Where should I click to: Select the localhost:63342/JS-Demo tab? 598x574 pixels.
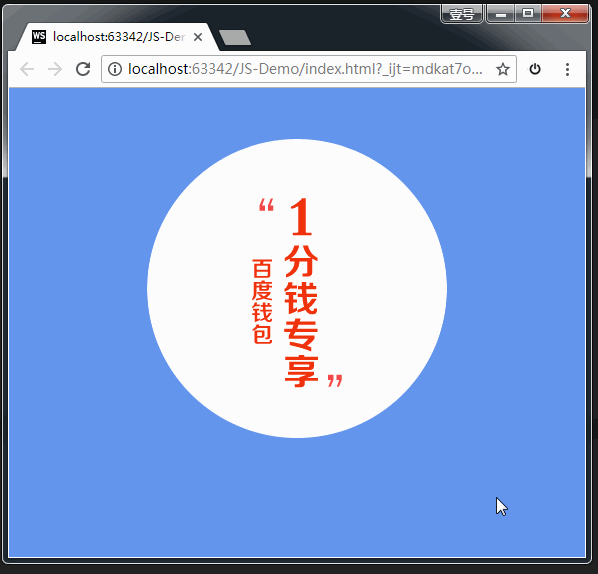117,37
